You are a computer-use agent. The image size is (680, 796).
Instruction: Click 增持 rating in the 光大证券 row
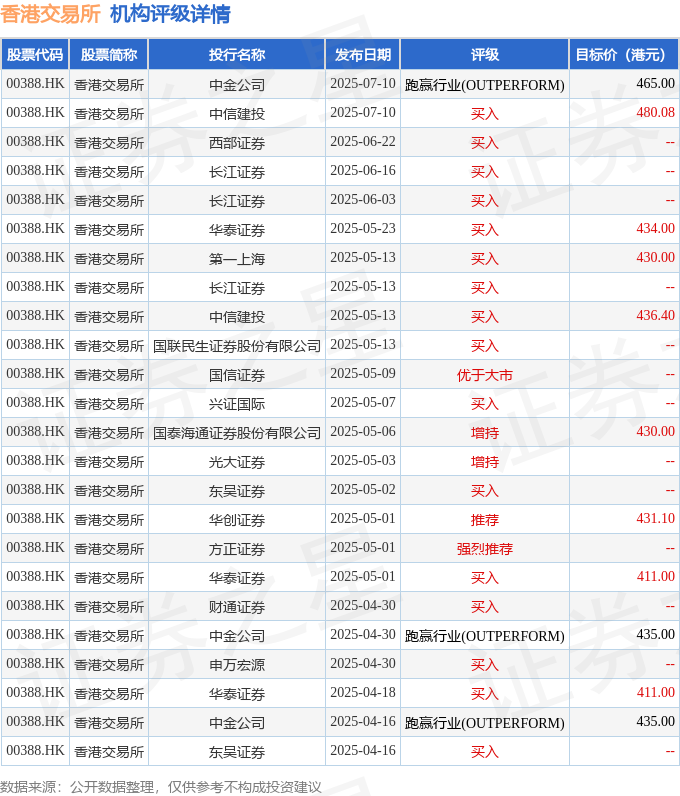484,462
